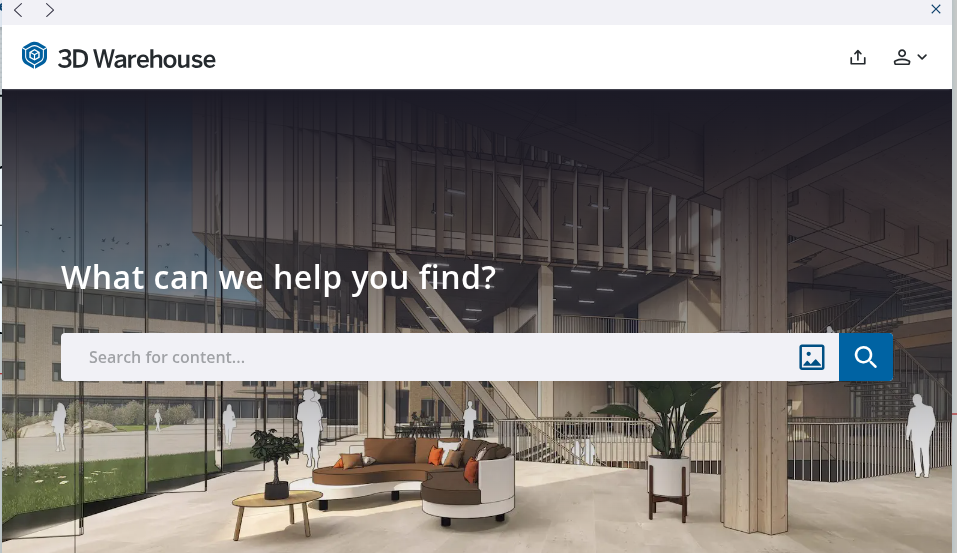Go back with the left arrow
This screenshot has height=553, width=957.
click(18, 10)
